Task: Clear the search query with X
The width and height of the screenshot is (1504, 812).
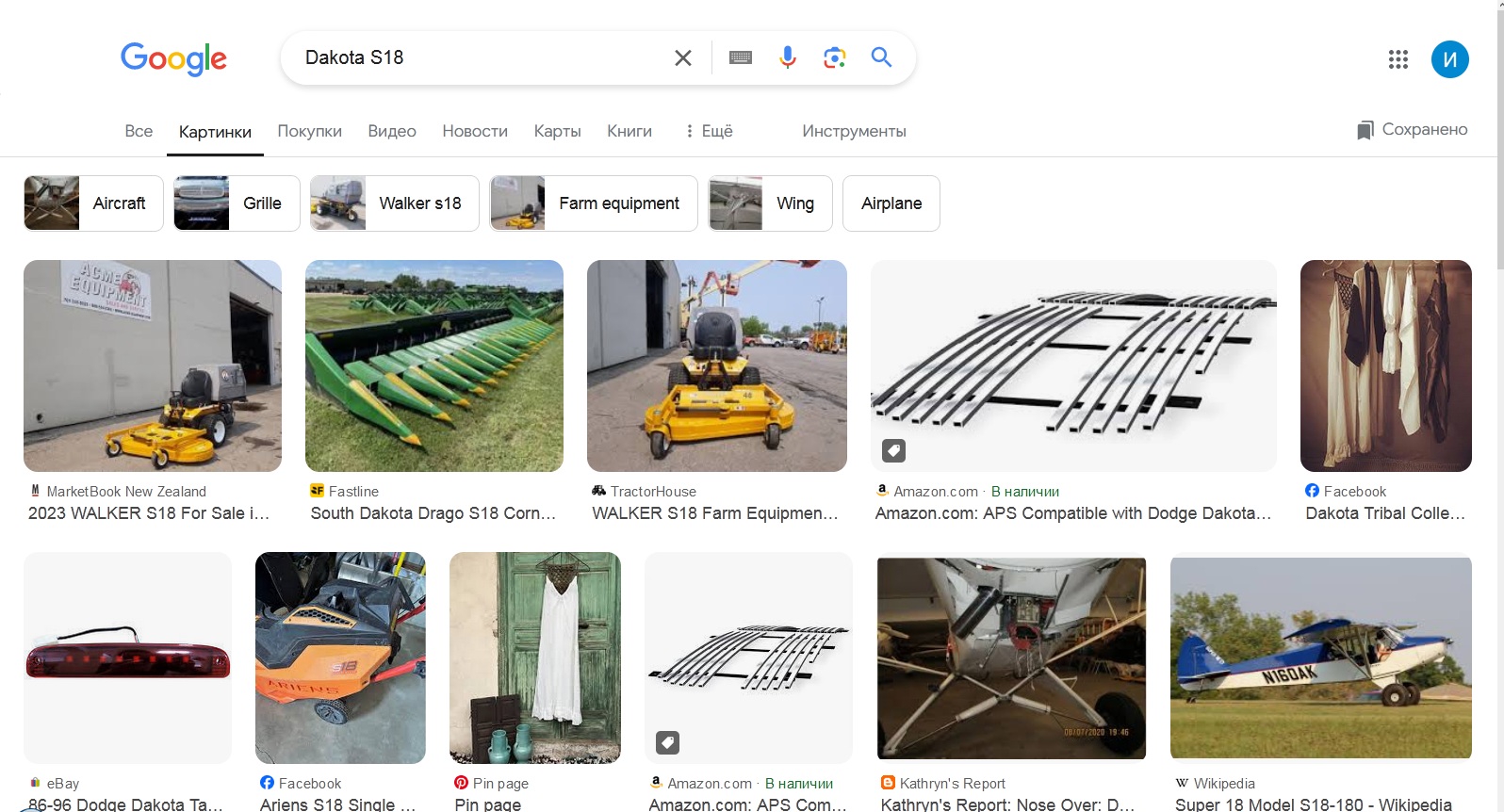Action: 683,58
